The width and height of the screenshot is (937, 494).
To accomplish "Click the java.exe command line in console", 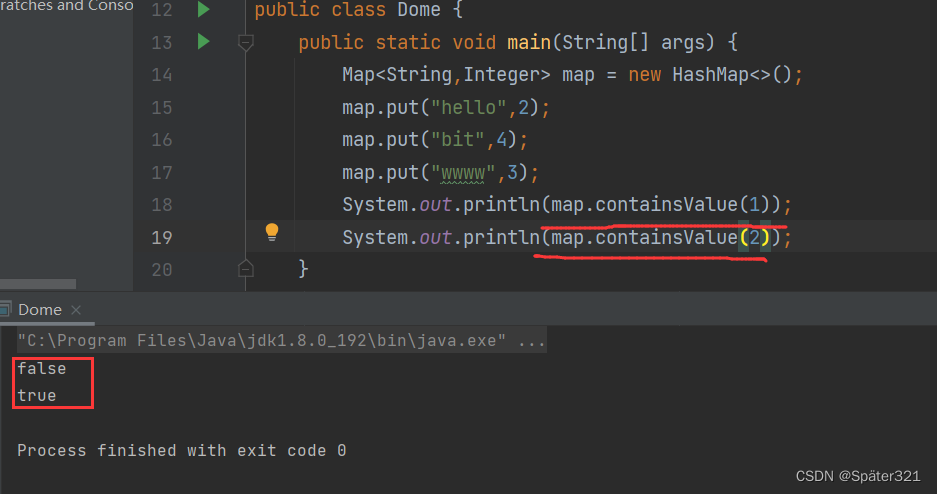I will click(x=281, y=341).
